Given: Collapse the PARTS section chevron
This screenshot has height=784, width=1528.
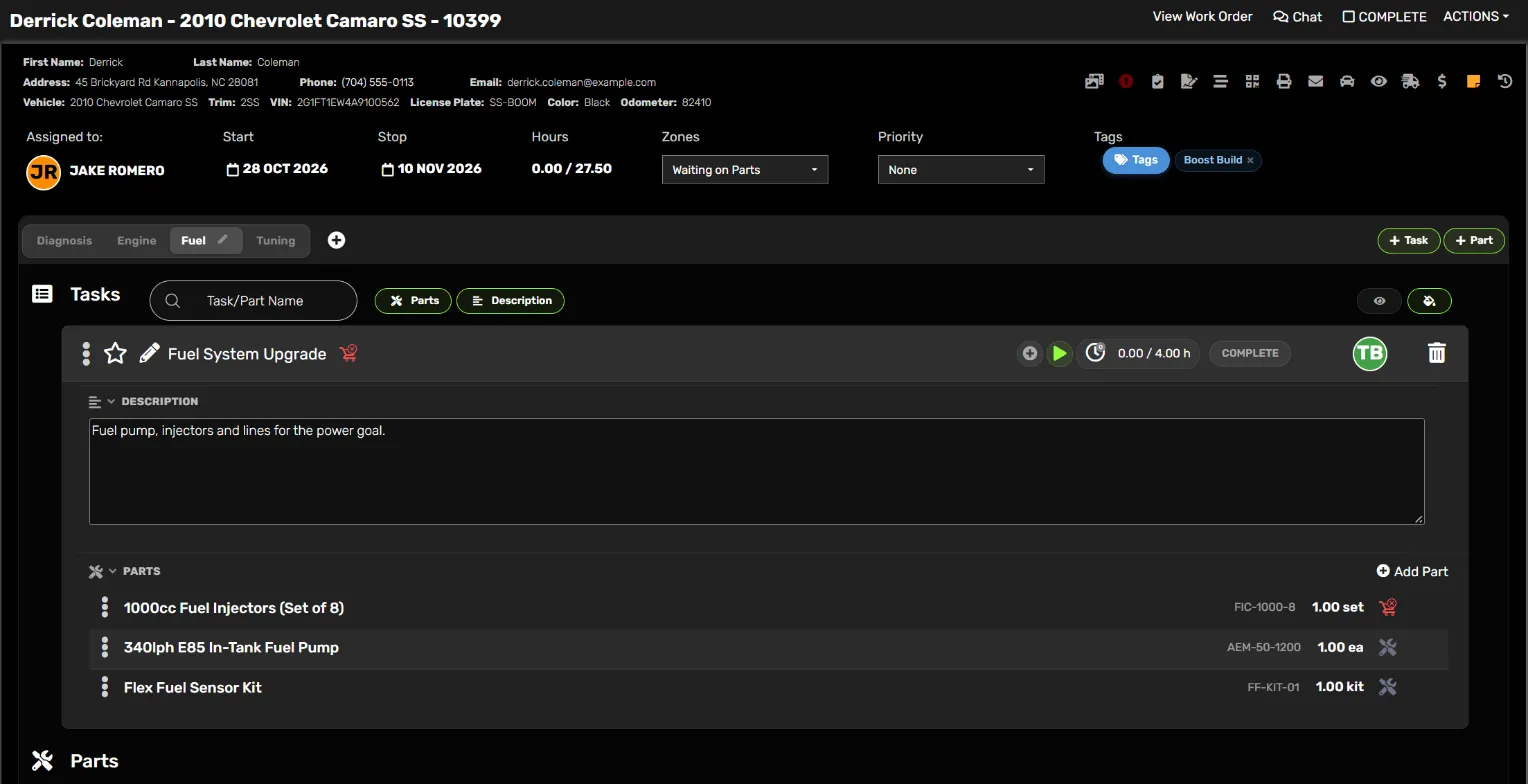Looking at the screenshot, I should click(x=112, y=571).
